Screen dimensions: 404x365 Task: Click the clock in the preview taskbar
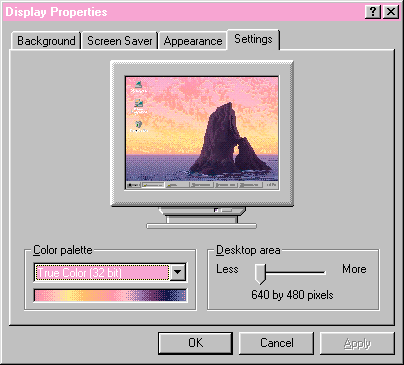point(271,184)
